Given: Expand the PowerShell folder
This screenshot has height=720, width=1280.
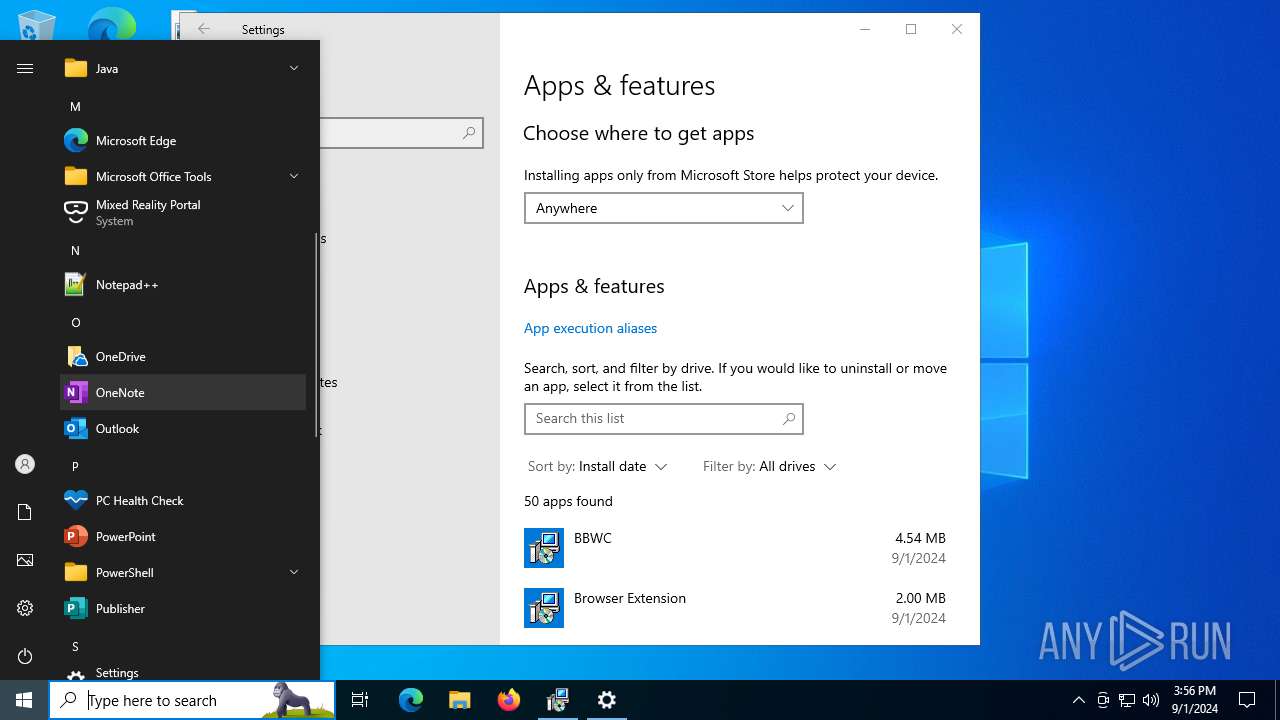Looking at the screenshot, I should (x=183, y=573).
